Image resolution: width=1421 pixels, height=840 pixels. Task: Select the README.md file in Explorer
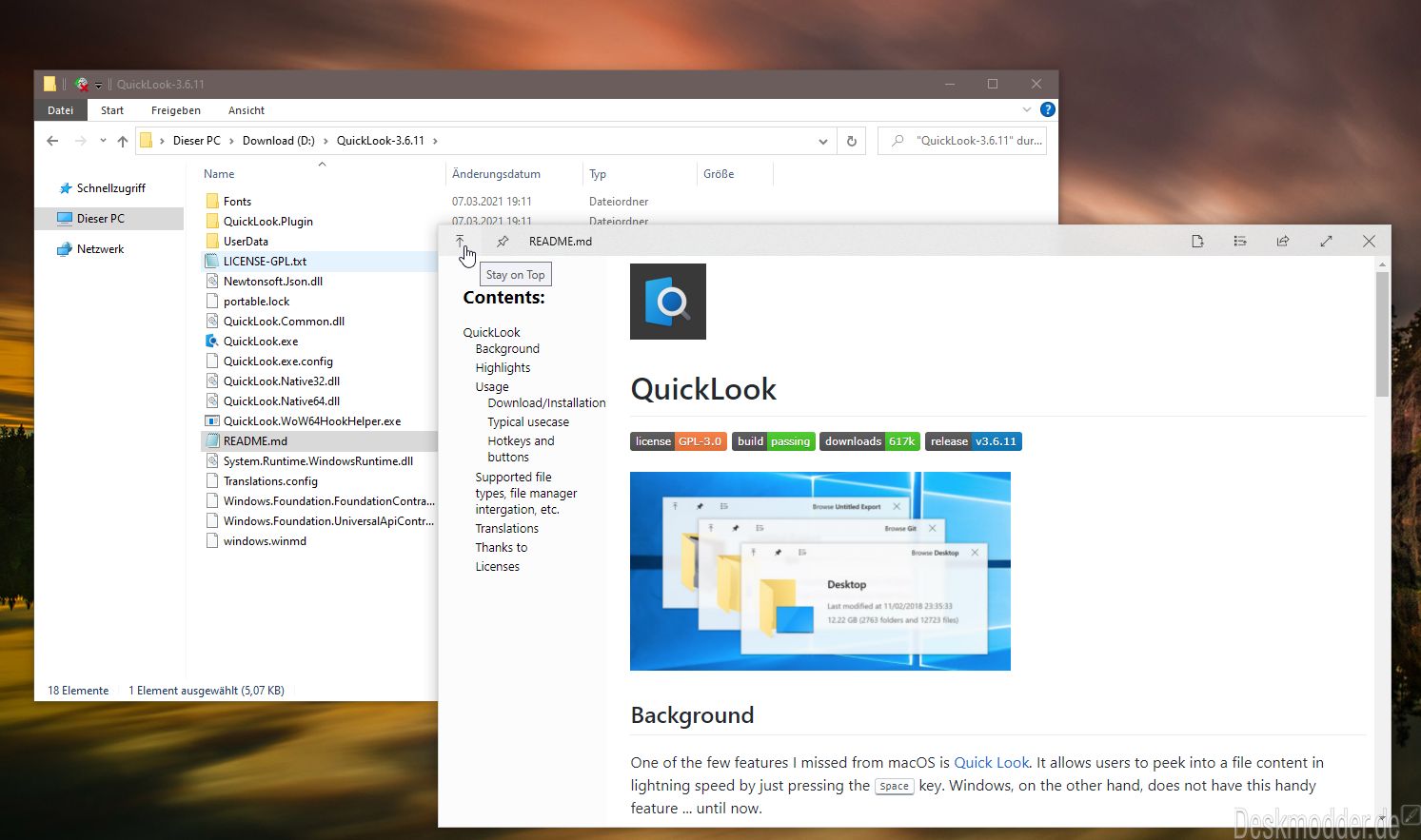(x=255, y=441)
